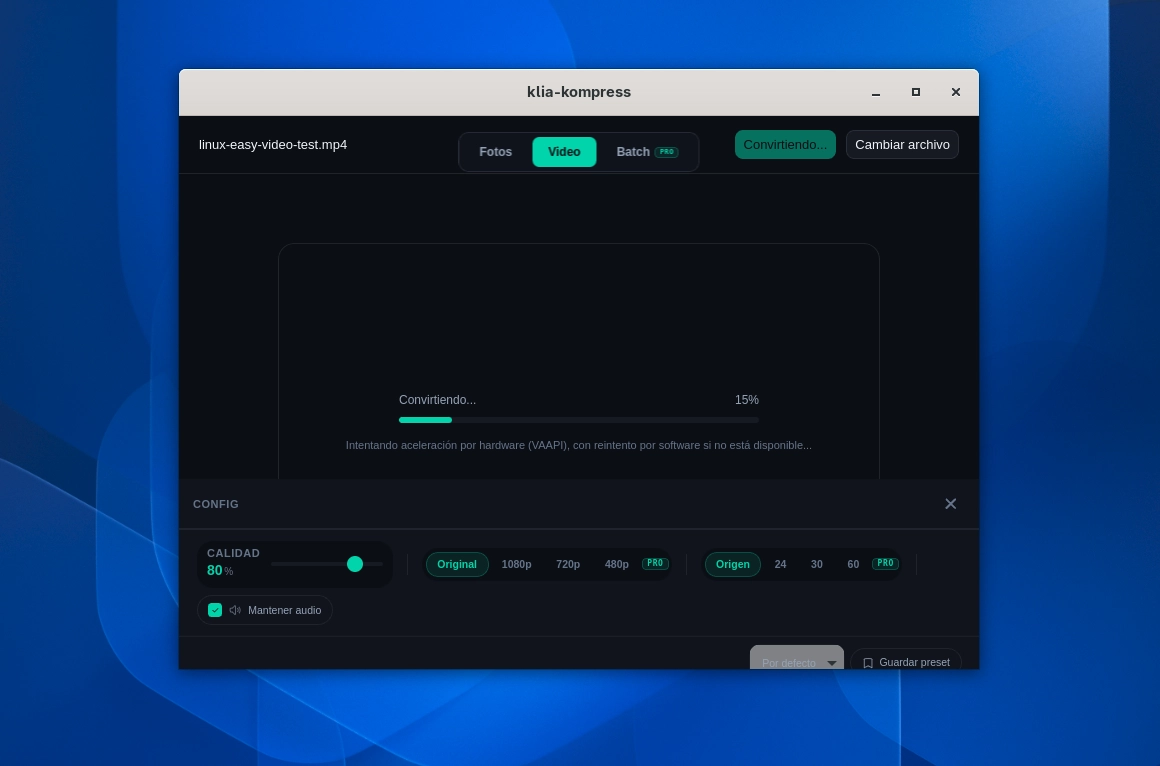Click the speaker icon beside Mantener audio
This screenshot has height=766, width=1160.
coord(235,611)
